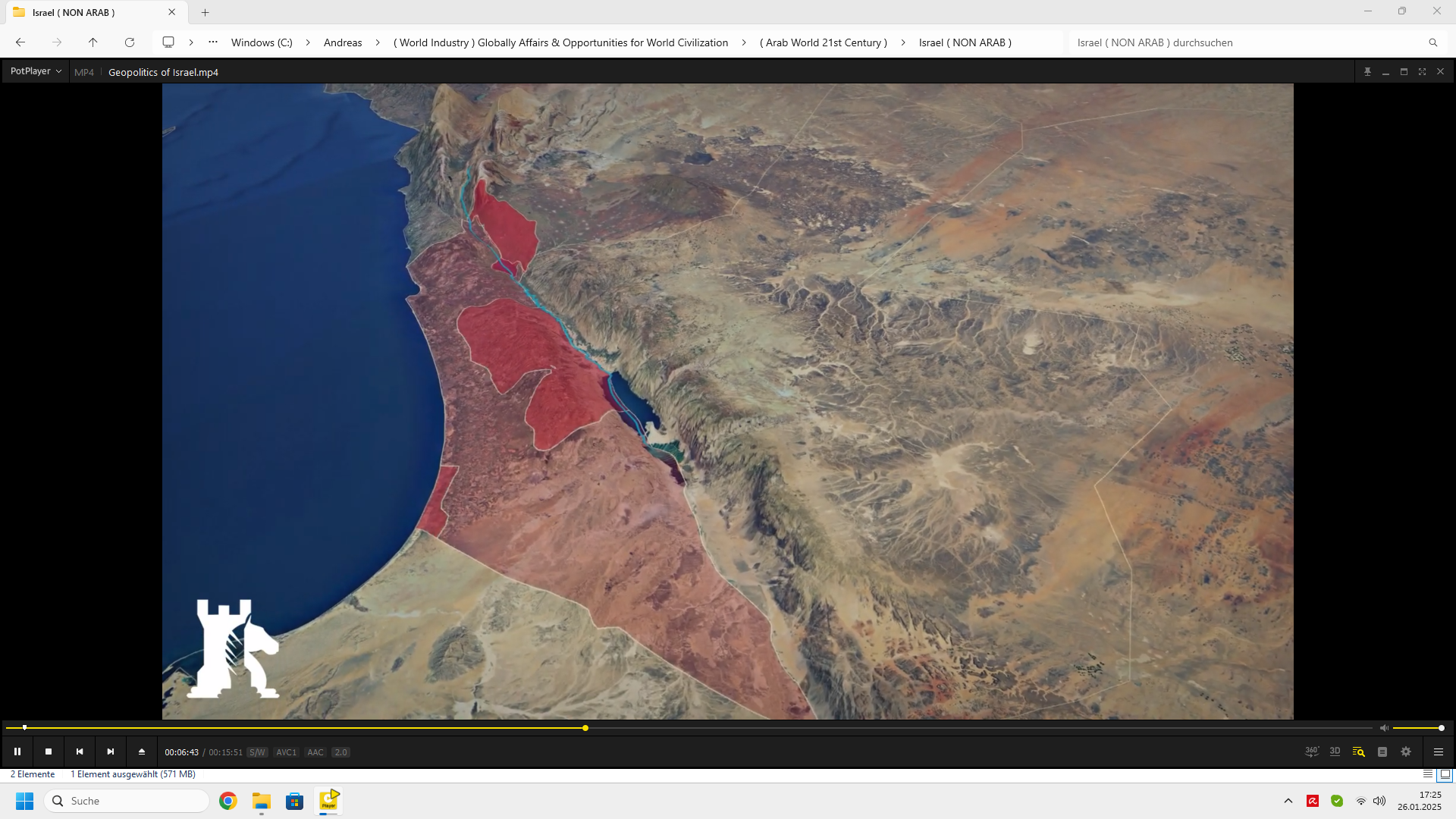This screenshot has width=1456, height=819.
Task: Expand chevron after Windows (C:)
Action: pos(308,42)
